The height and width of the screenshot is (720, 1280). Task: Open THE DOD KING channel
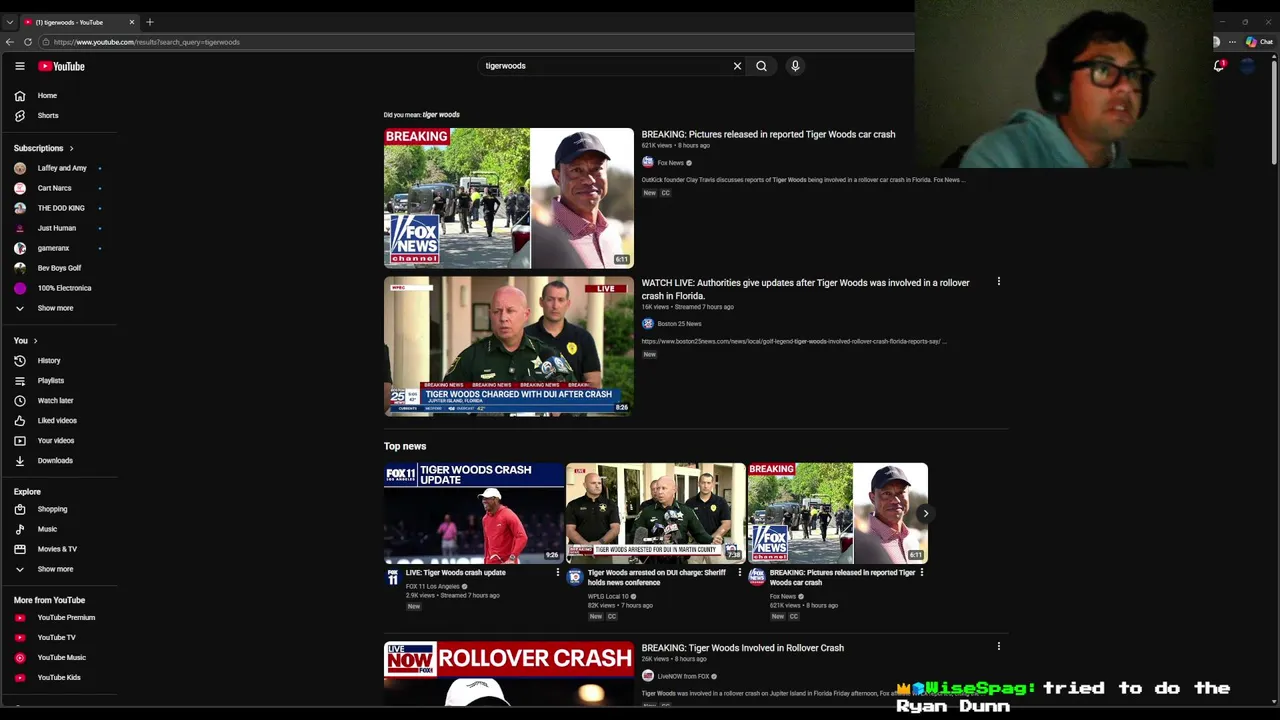pyautogui.click(x=60, y=208)
